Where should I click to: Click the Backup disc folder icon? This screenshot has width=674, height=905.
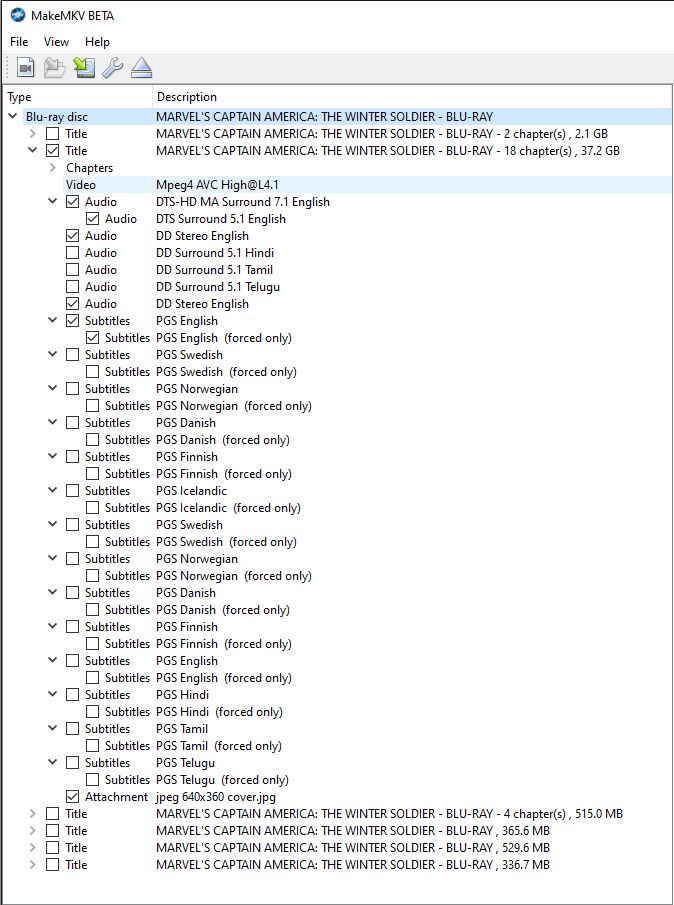click(x=55, y=68)
